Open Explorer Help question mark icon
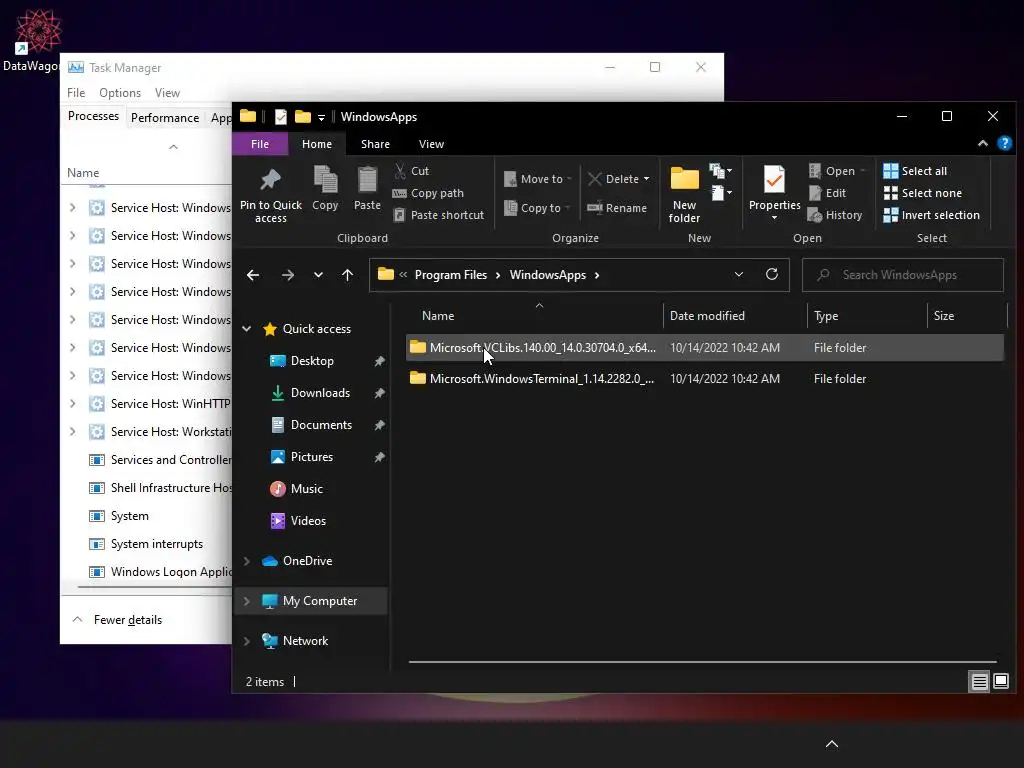 pos(1004,144)
